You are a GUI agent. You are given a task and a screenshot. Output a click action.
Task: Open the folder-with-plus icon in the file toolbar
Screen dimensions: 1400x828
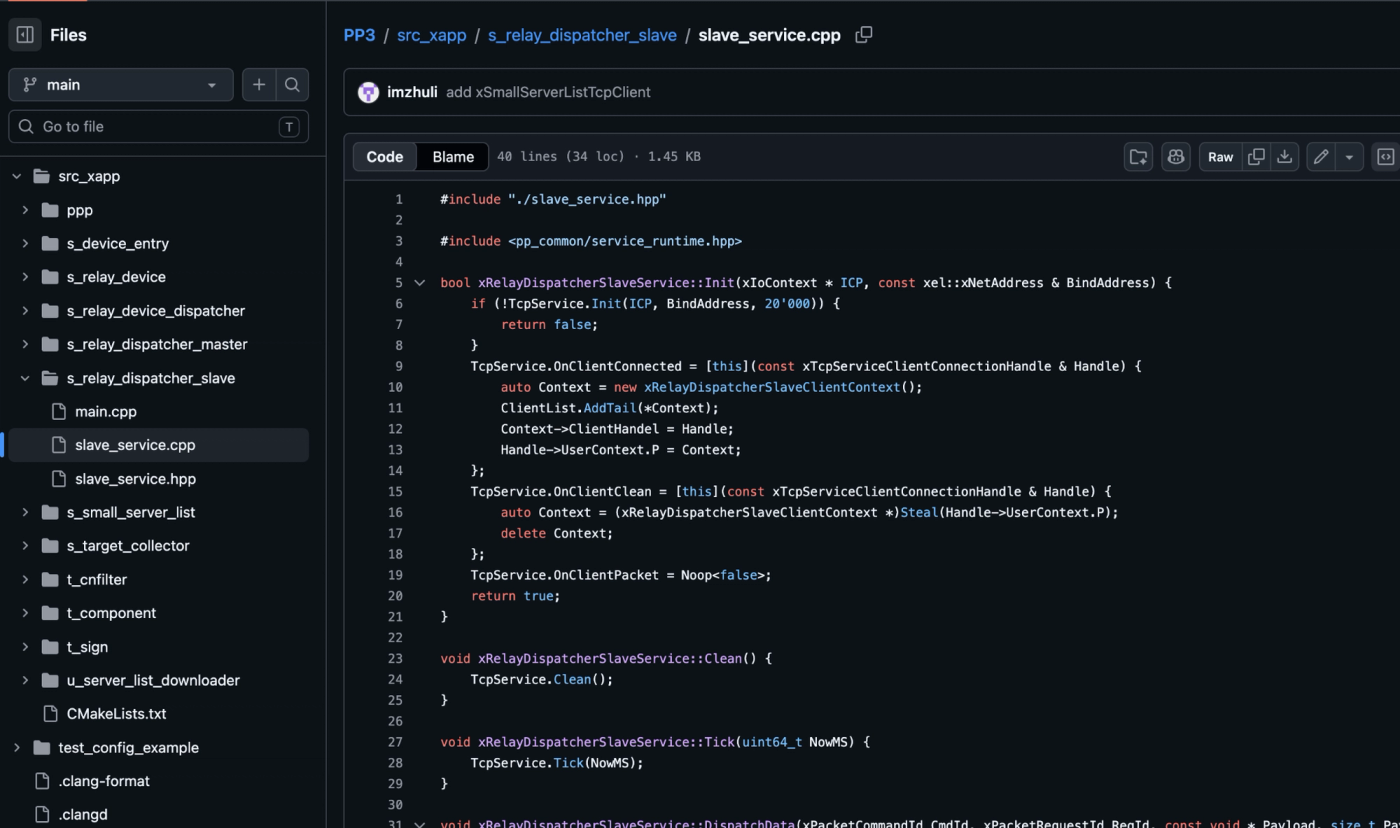(x=1138, y=157)
